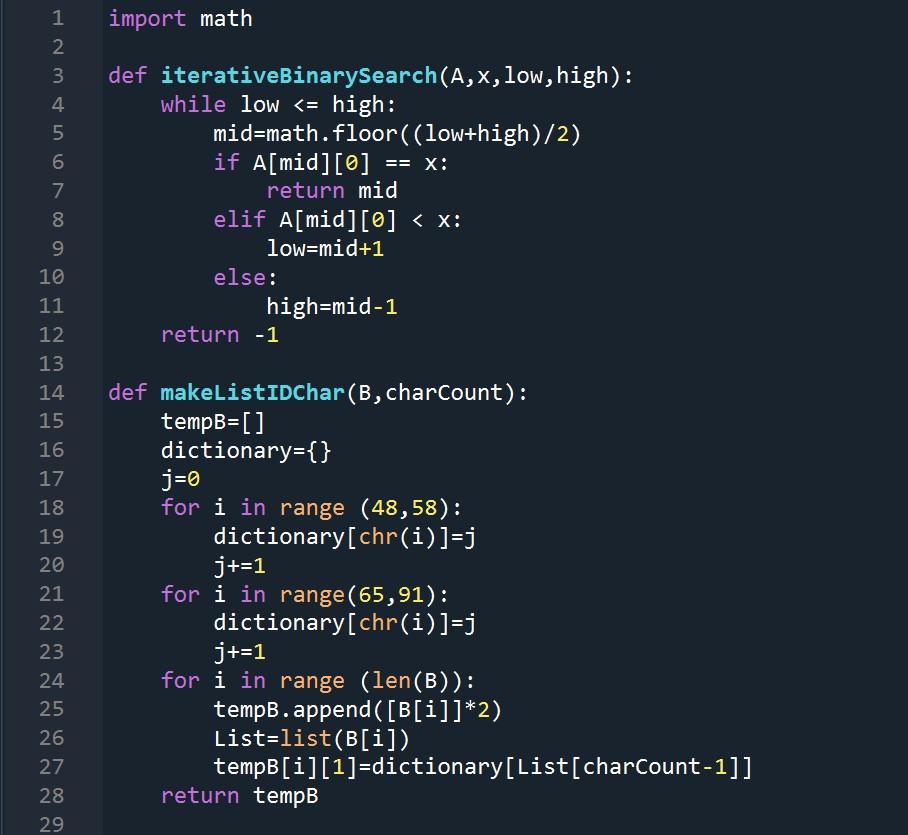Click 'charCount-1' on line 27
The width and height of the screenshot is (908, 835).
(654, 767)
